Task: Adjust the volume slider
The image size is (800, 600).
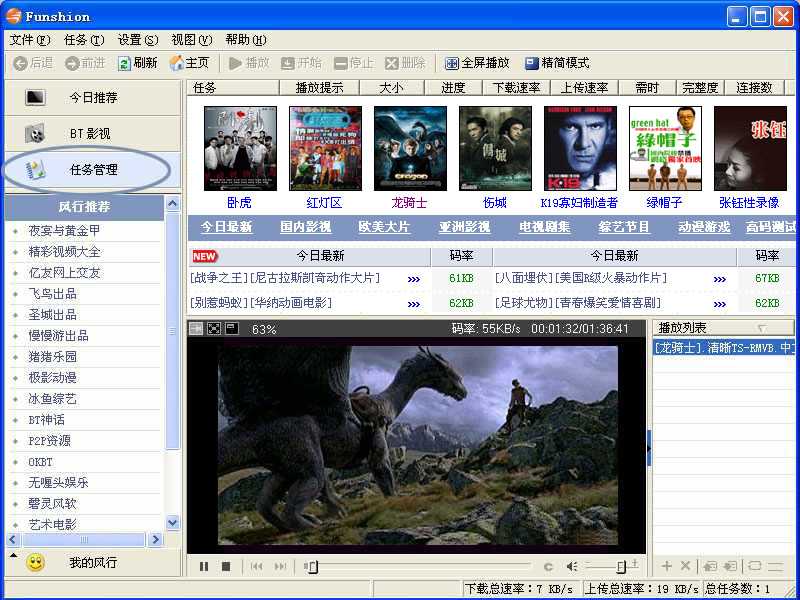Action: [620, 566]
